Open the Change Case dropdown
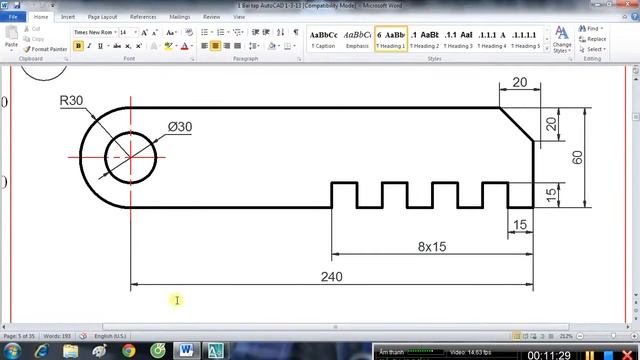This screenshot has width=640, height=360. point(171,32)
